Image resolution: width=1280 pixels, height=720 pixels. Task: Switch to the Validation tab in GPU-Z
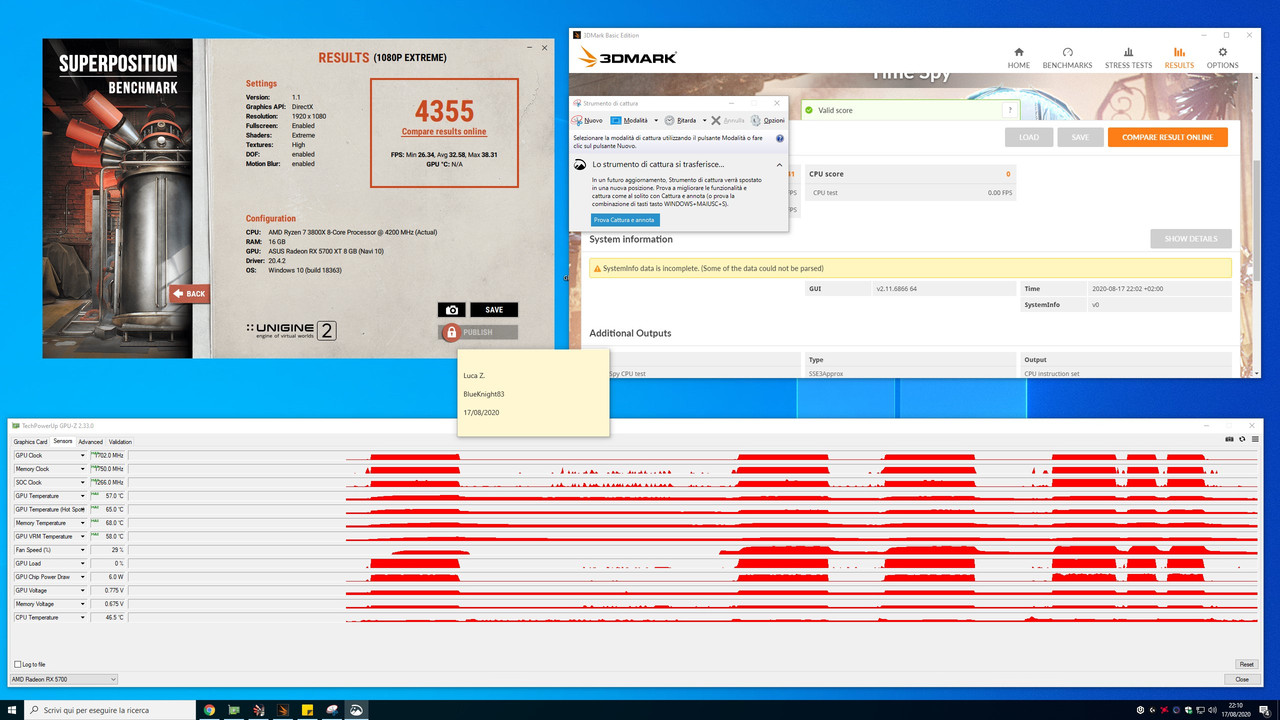tap(120, 441)
